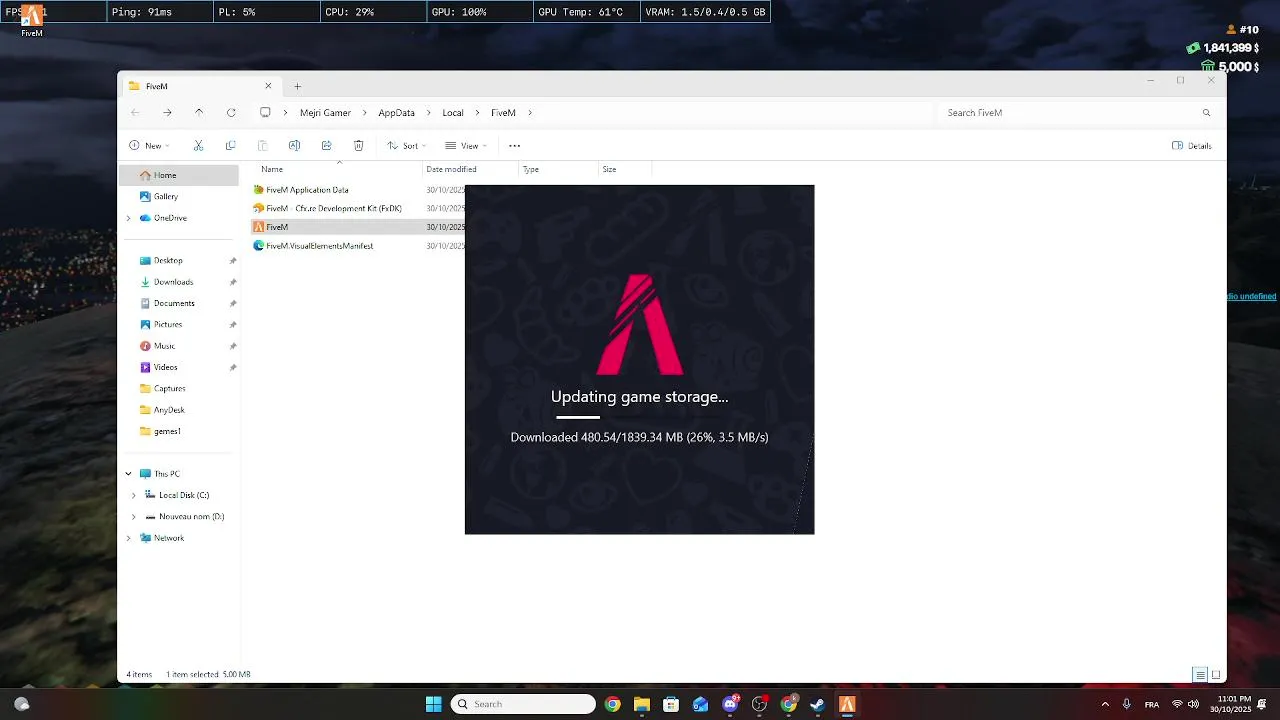Click the taskbar Search box
The image size is (1280, 720).
[522, 704]
